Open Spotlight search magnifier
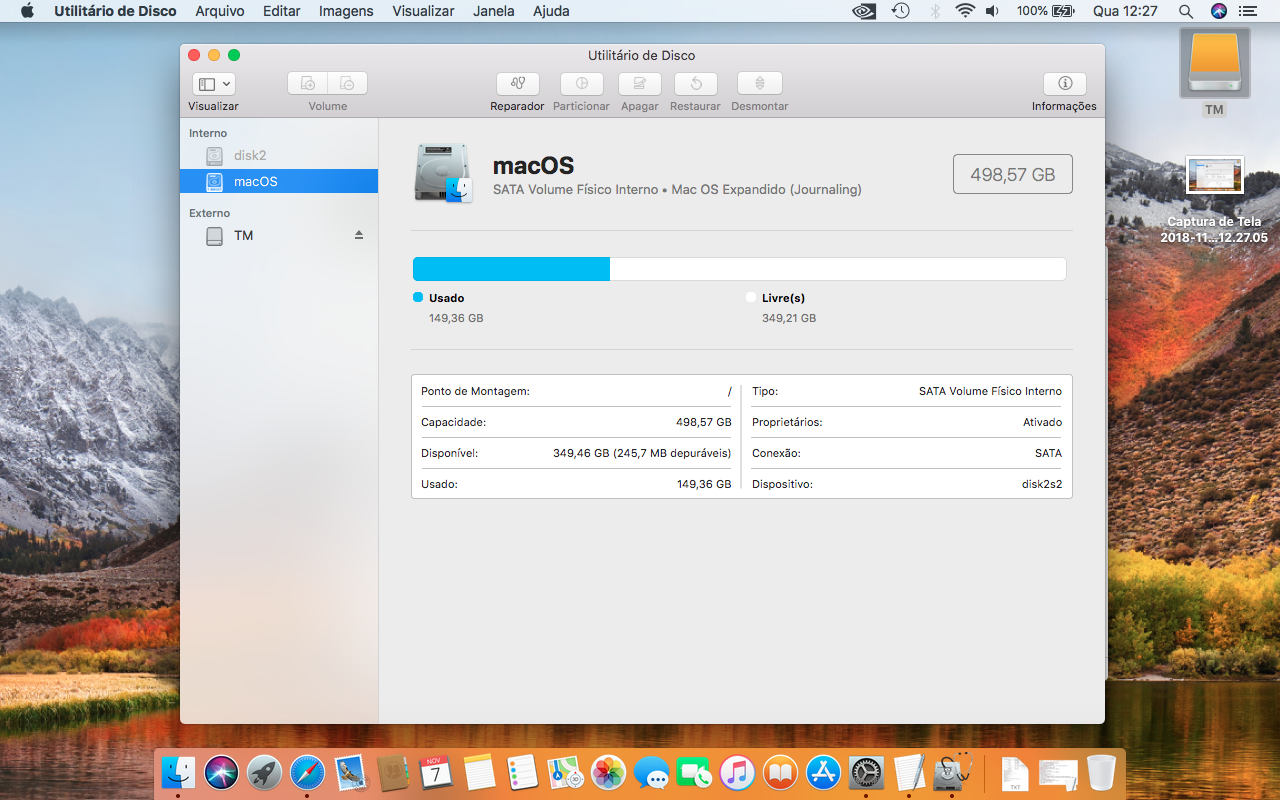Image resolution: width=1280 pixels, height=800 pixels. coord(1186,11)
